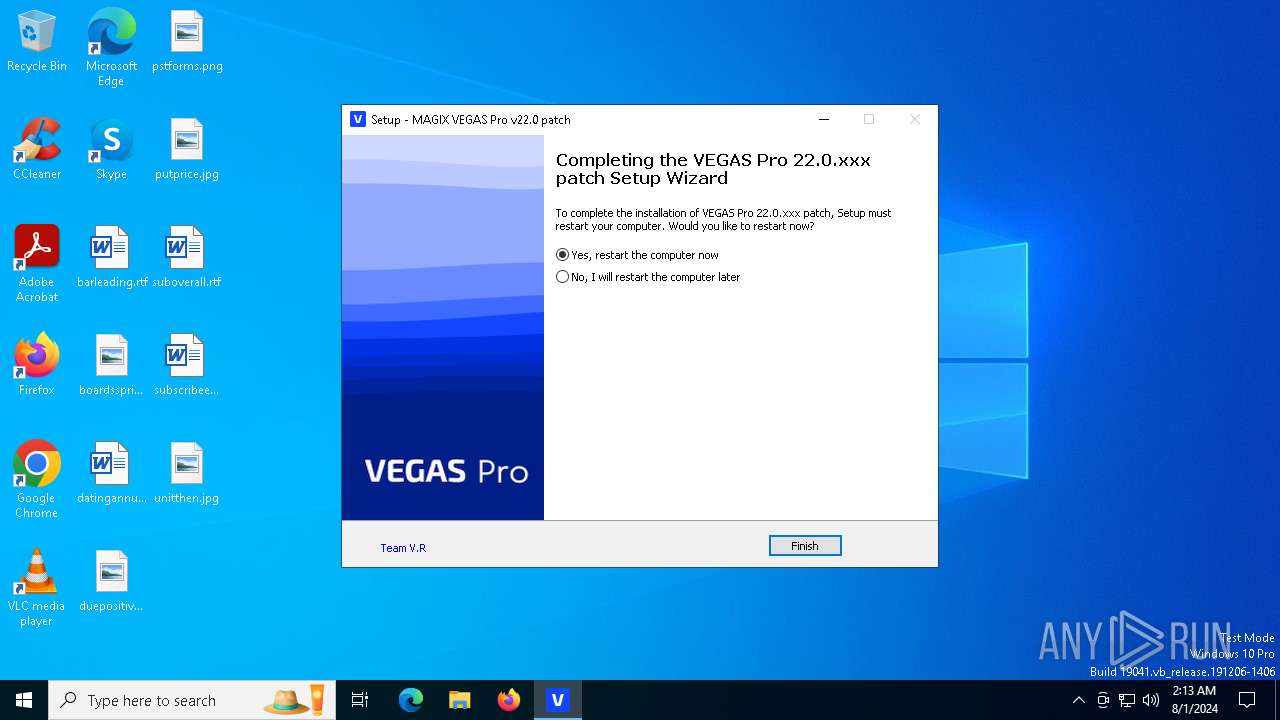
Task: Open Task View from taskbar
Action: pyautogui.click(x=360, y=700)
